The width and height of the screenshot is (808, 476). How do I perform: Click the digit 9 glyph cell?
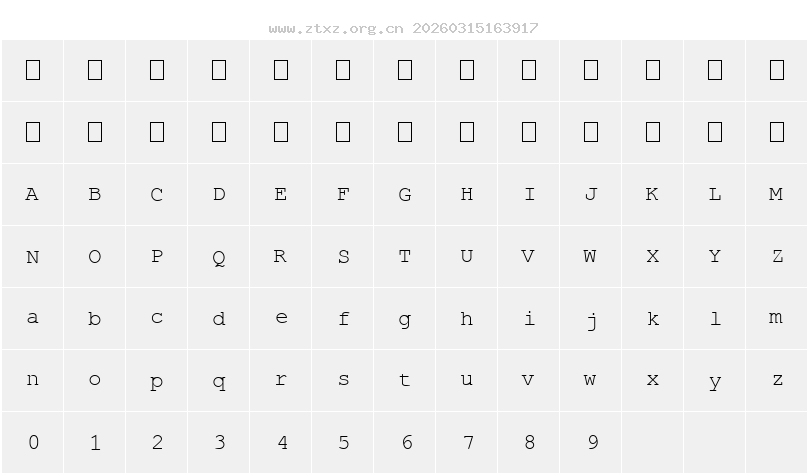[591, 443]
